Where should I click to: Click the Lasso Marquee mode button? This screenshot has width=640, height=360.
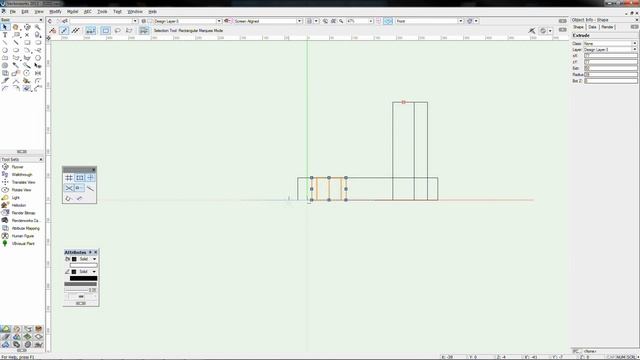pos(118,31)
